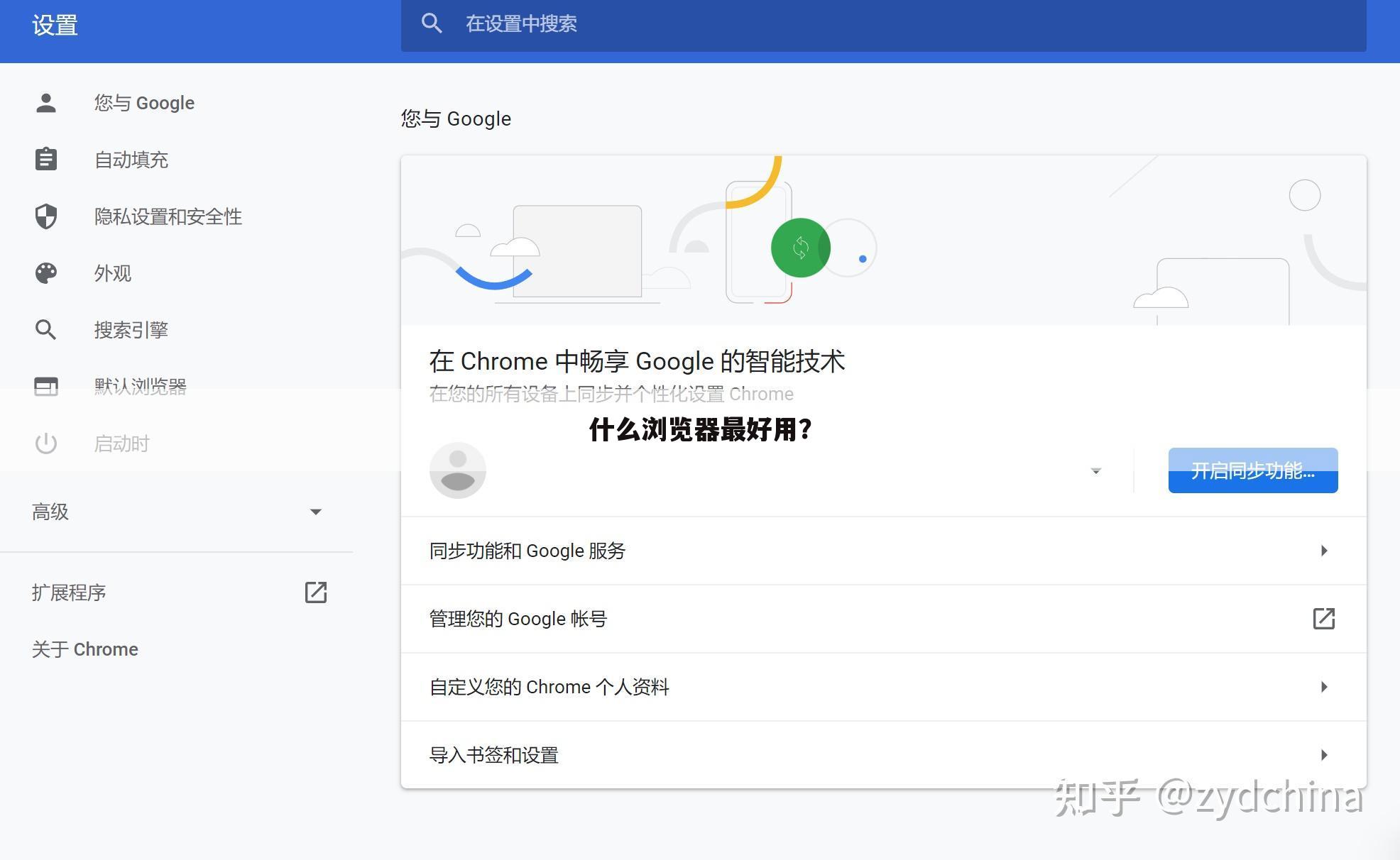
Task: Click the shield icon for privacy settings
Action: [46, 216]
